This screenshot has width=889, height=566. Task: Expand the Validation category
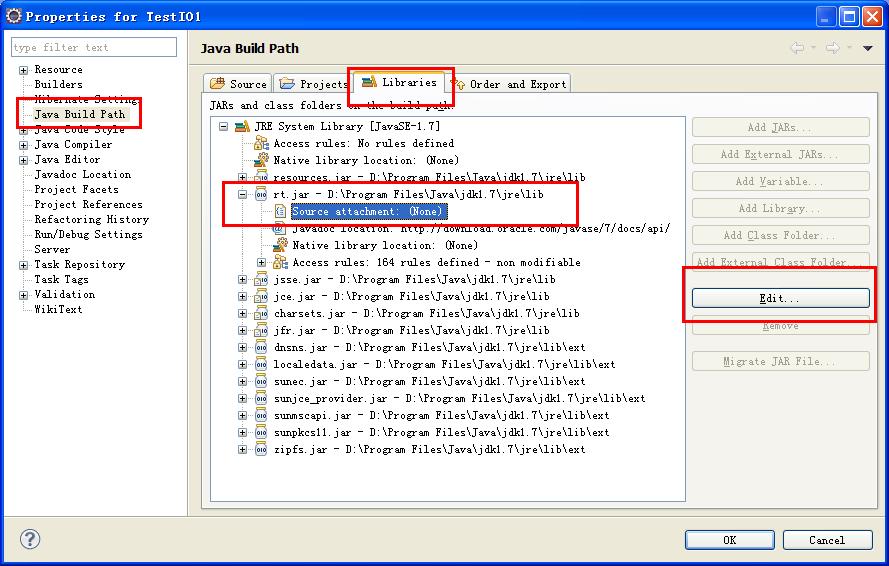tap(23, 295)
